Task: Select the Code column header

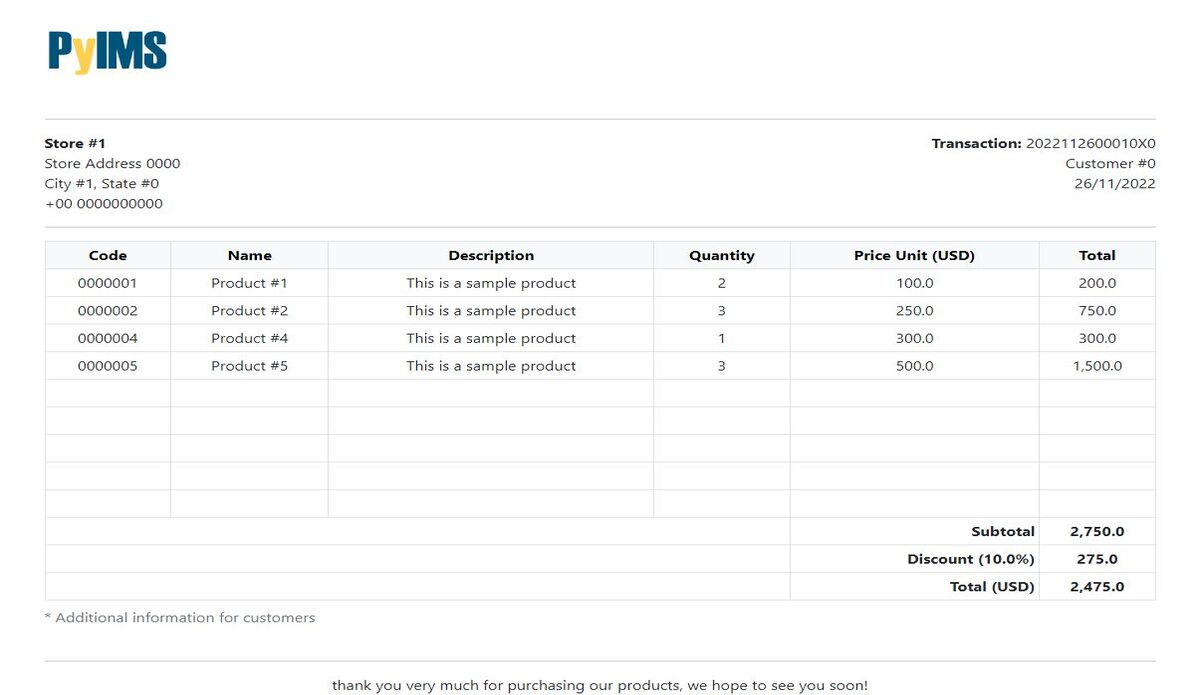Action: point(108,255)
